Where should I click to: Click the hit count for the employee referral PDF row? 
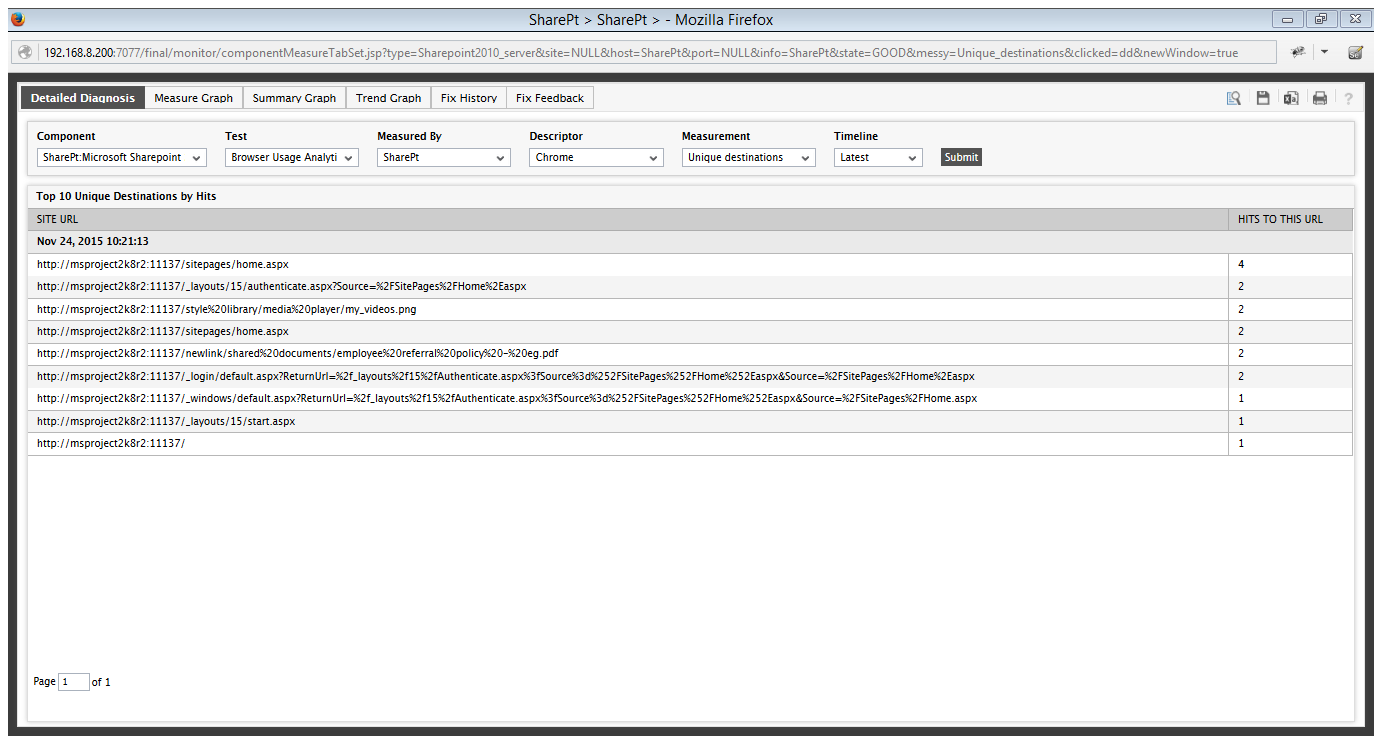click(x=1241, y=353)
